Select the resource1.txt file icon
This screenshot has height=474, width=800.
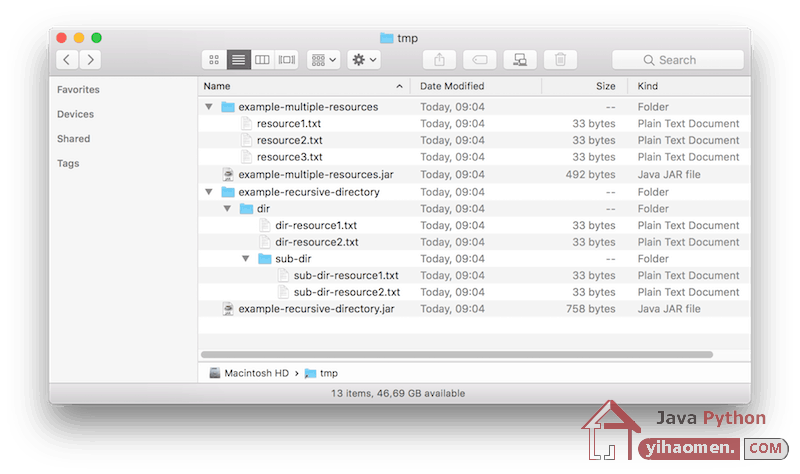[x=246, y=123]
